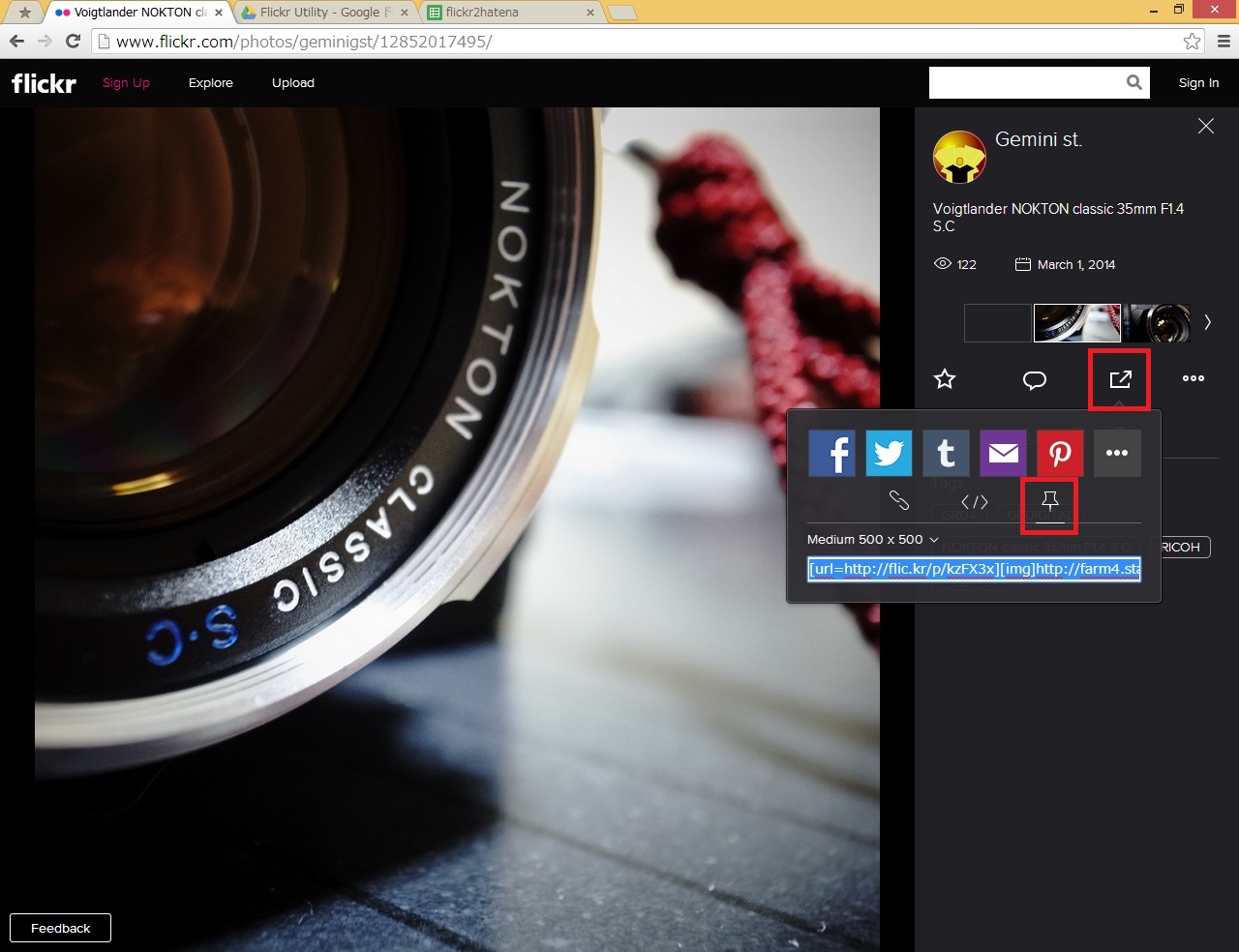Click Sign Up link
Image resolution: width=1239 pixels, height=952 pixels.
click(126, 83)
